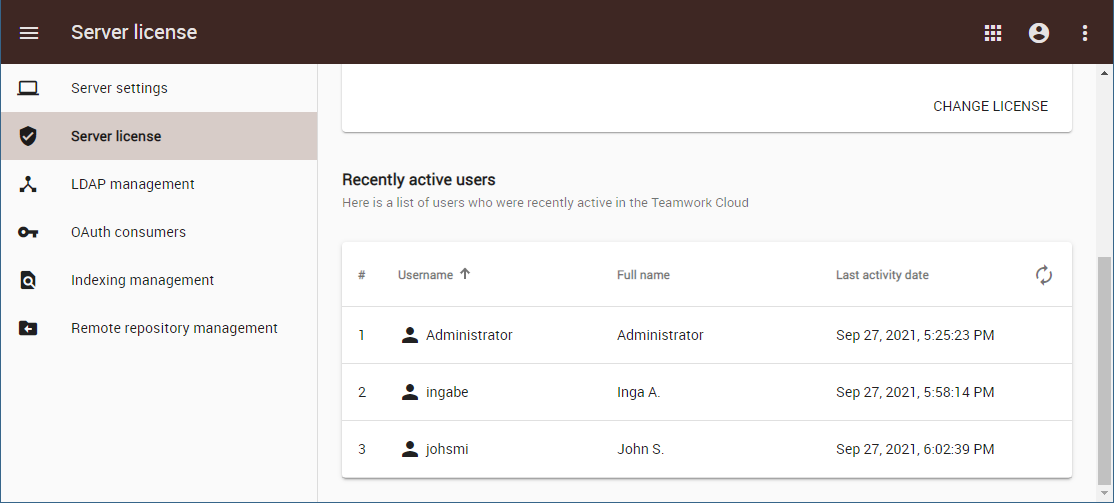Click the Remote repository folder icon
The height and width of the screenshot is (503, 1114).
[28, 328]
